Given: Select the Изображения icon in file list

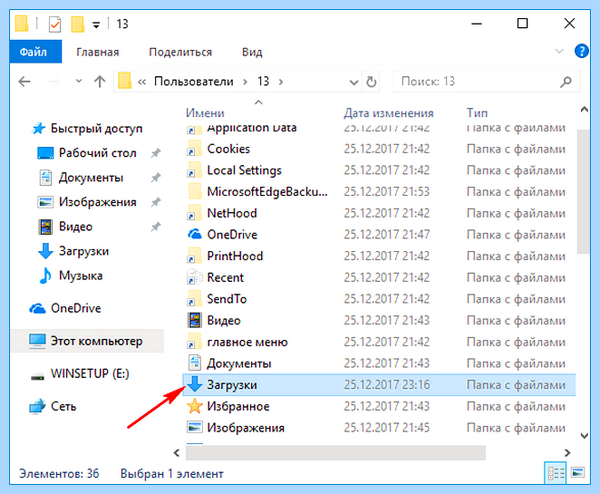Looking at the screenshot, I should pos(194,427).
